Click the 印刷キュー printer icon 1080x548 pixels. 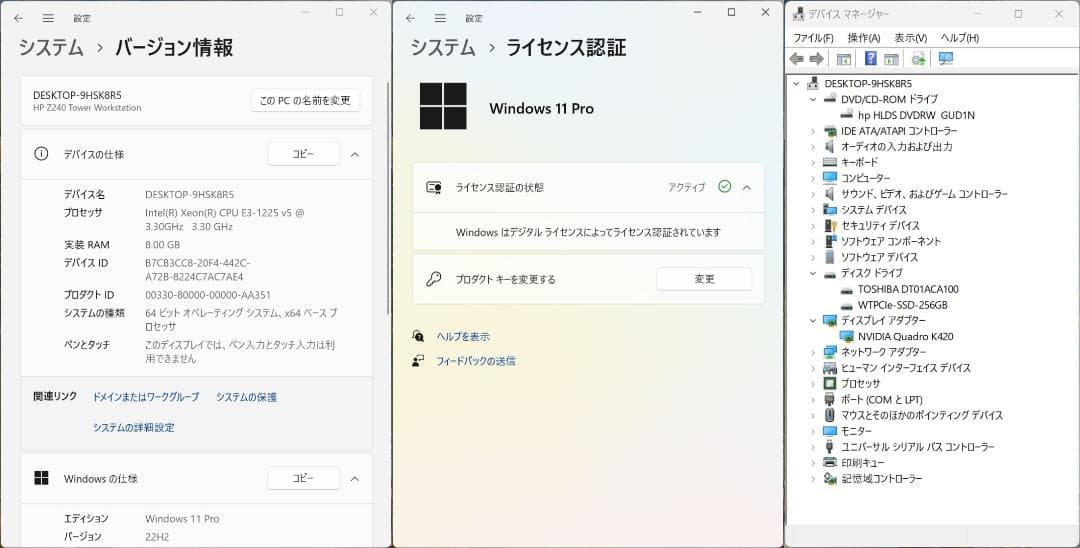[830, 463]
